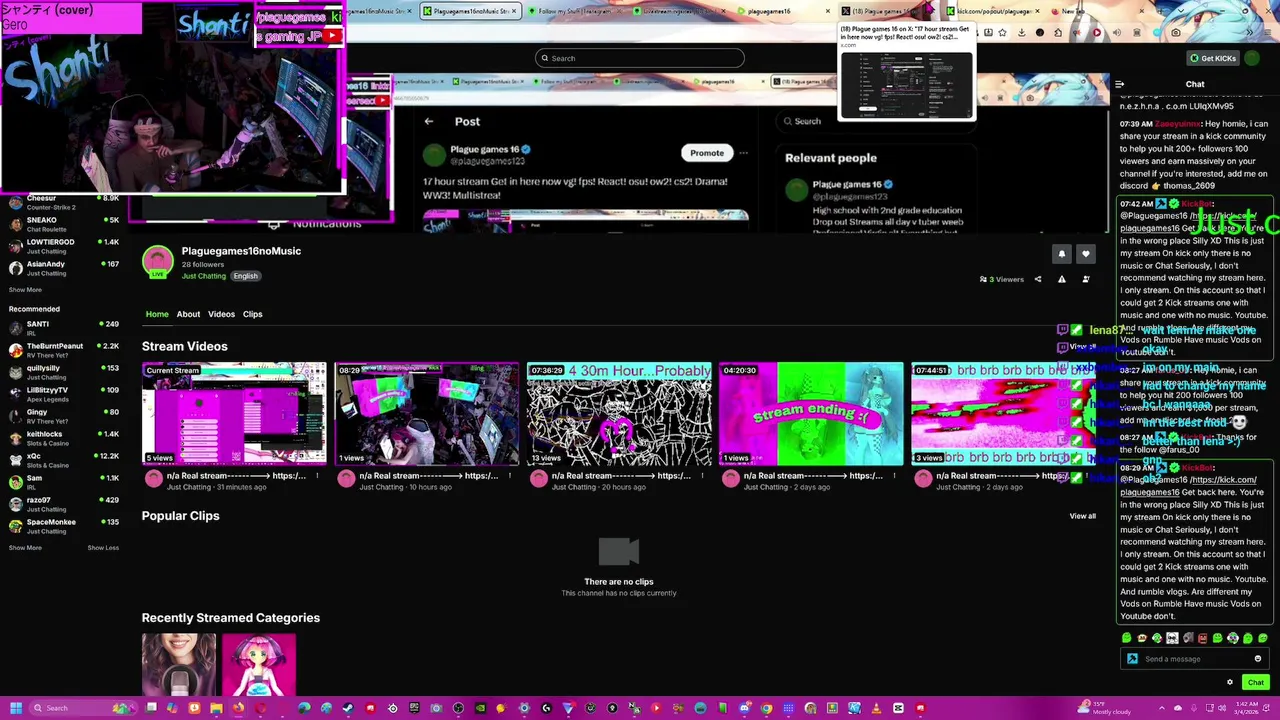Click the Get KICKs button
The height and width of the screenshot is (720, 1280).
1212,58
